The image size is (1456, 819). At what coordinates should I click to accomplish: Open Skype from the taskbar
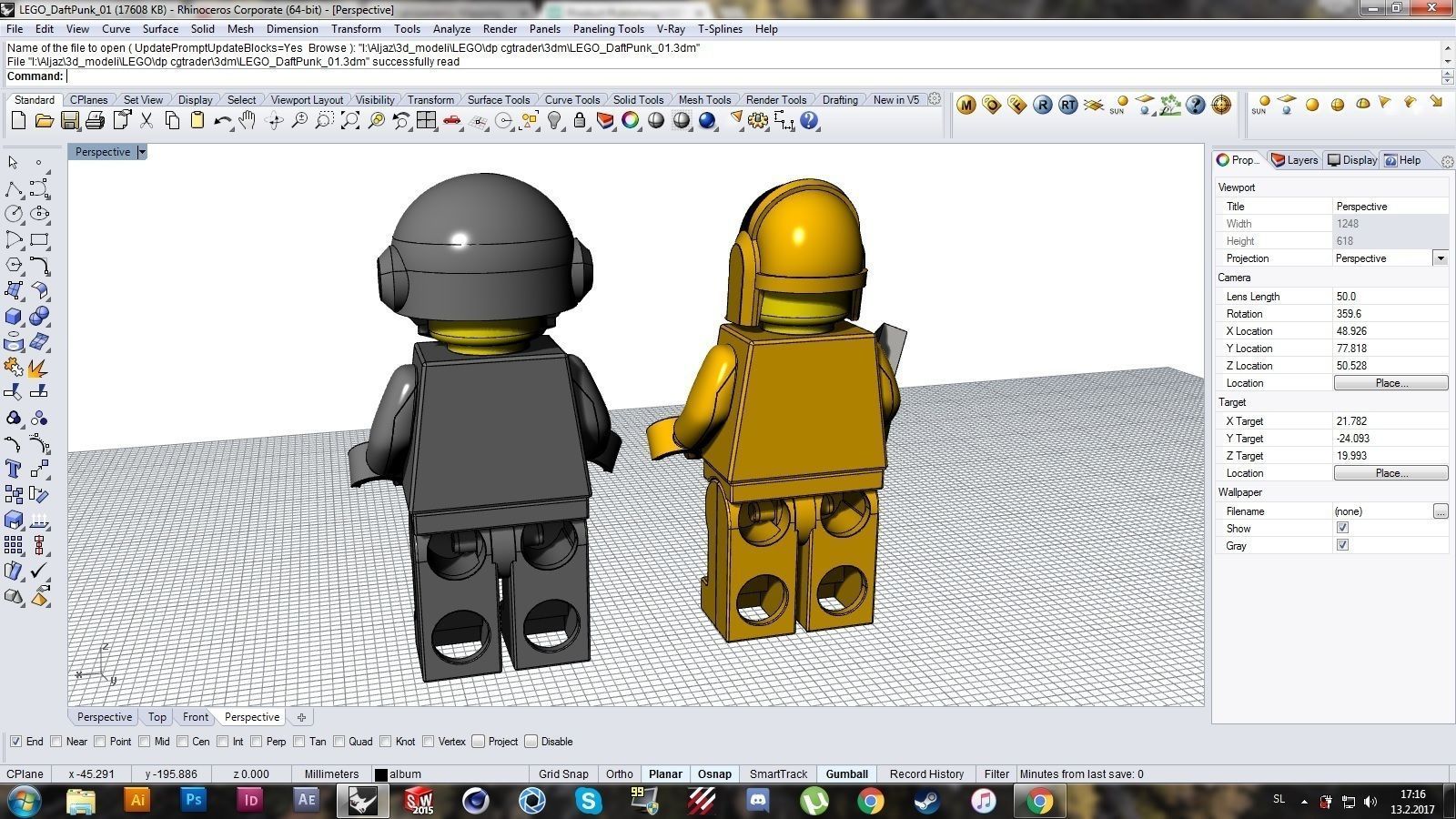pos(589,801)
